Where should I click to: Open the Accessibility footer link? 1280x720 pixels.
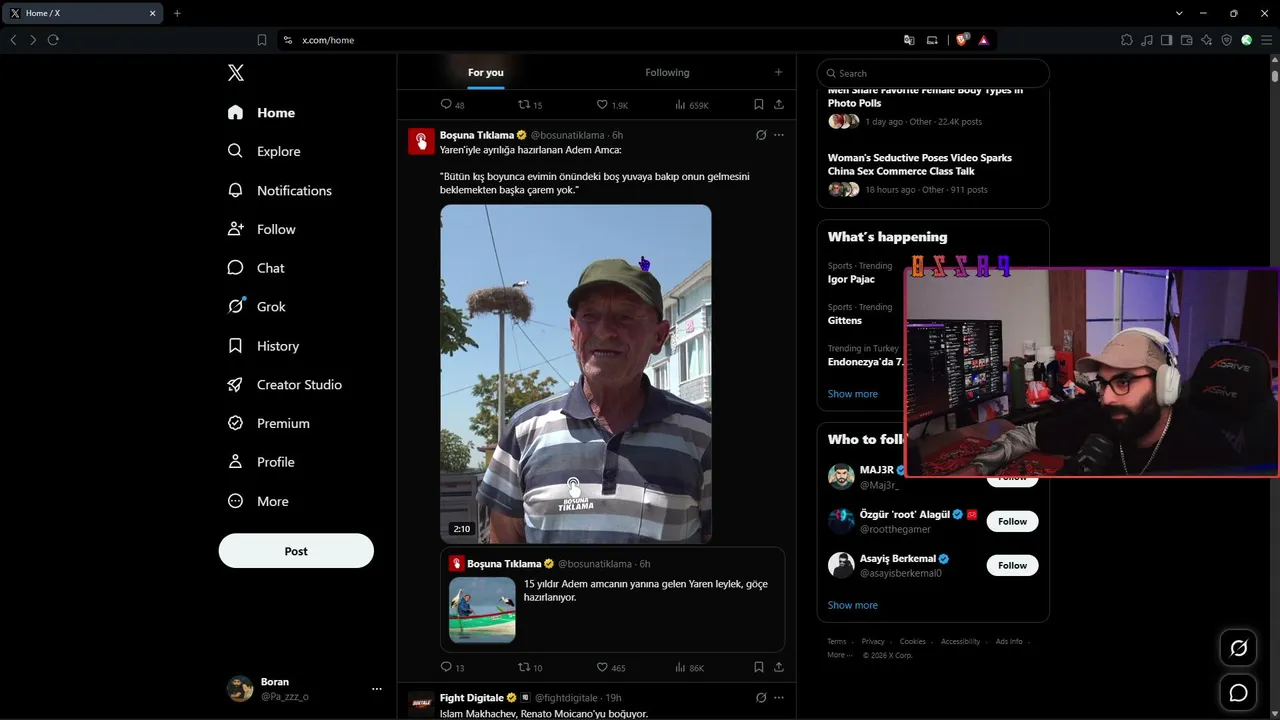pos(960,641)
